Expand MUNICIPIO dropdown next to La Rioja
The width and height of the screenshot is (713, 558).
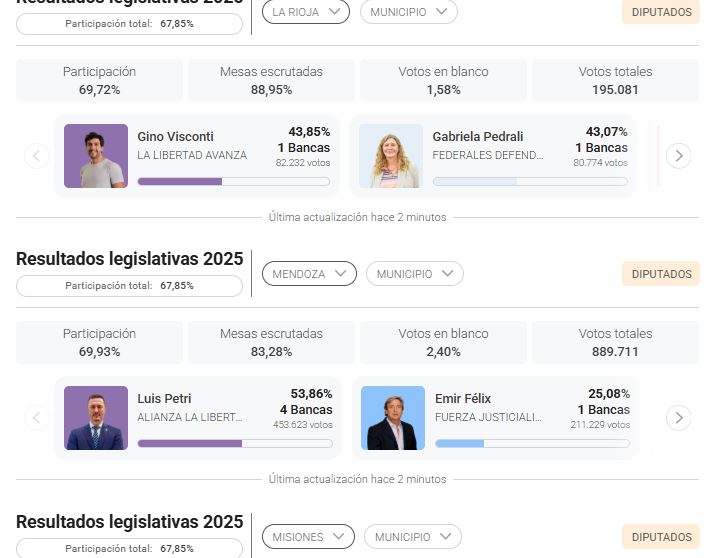[408, 12]
